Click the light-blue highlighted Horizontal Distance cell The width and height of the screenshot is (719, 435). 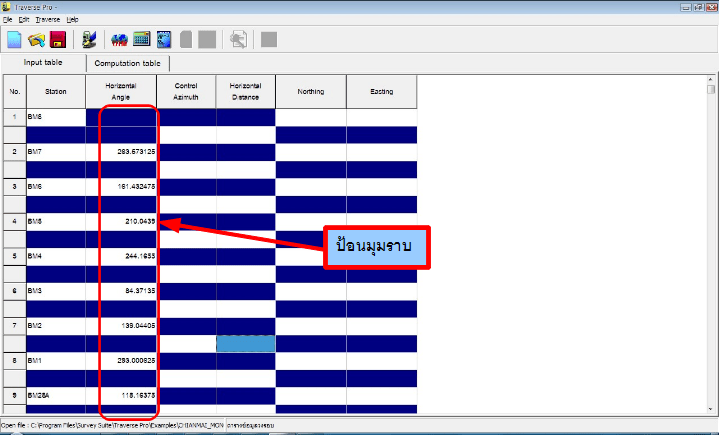(x=245, y=344)
